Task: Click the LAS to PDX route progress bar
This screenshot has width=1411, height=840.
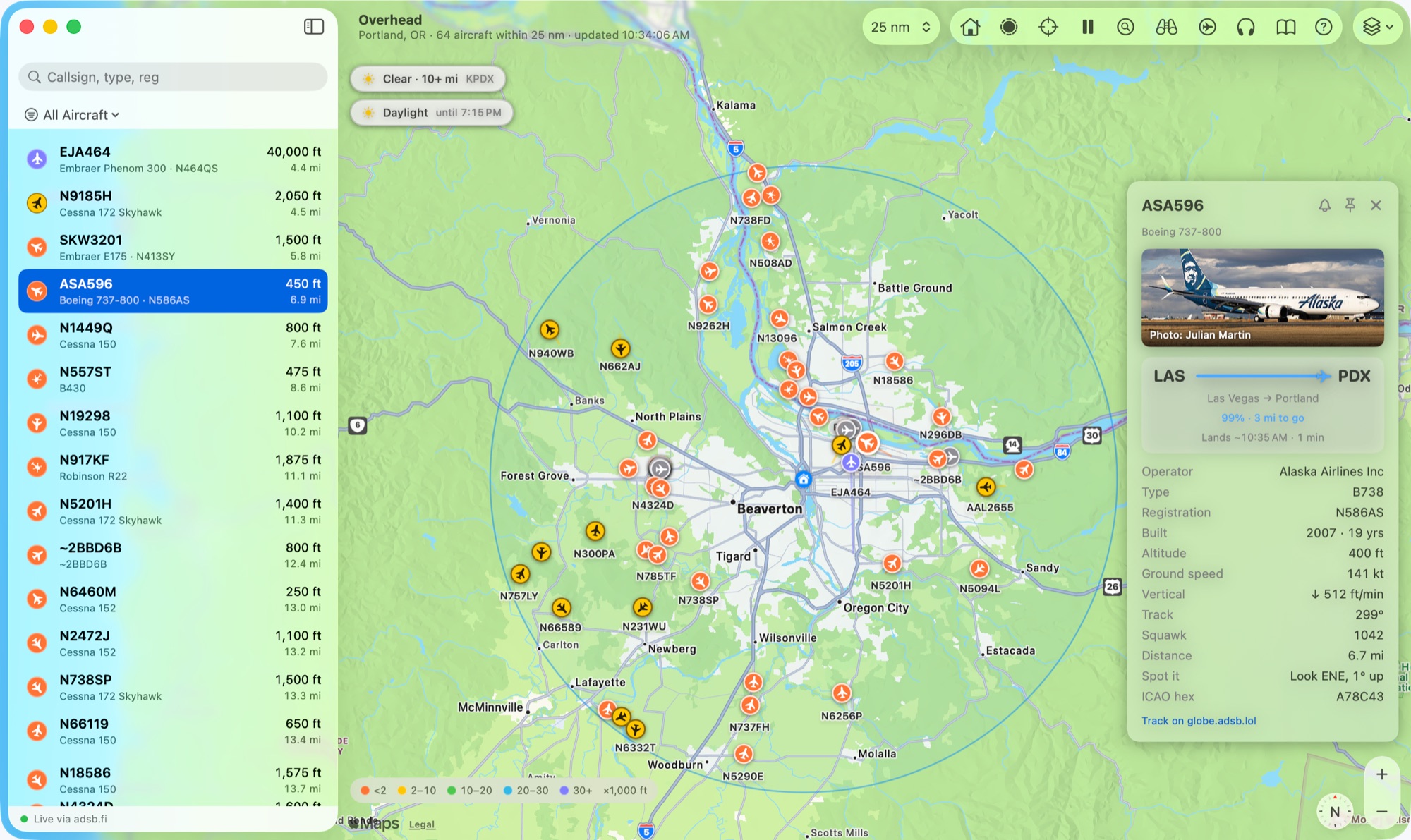Action: pos(1262,377)
